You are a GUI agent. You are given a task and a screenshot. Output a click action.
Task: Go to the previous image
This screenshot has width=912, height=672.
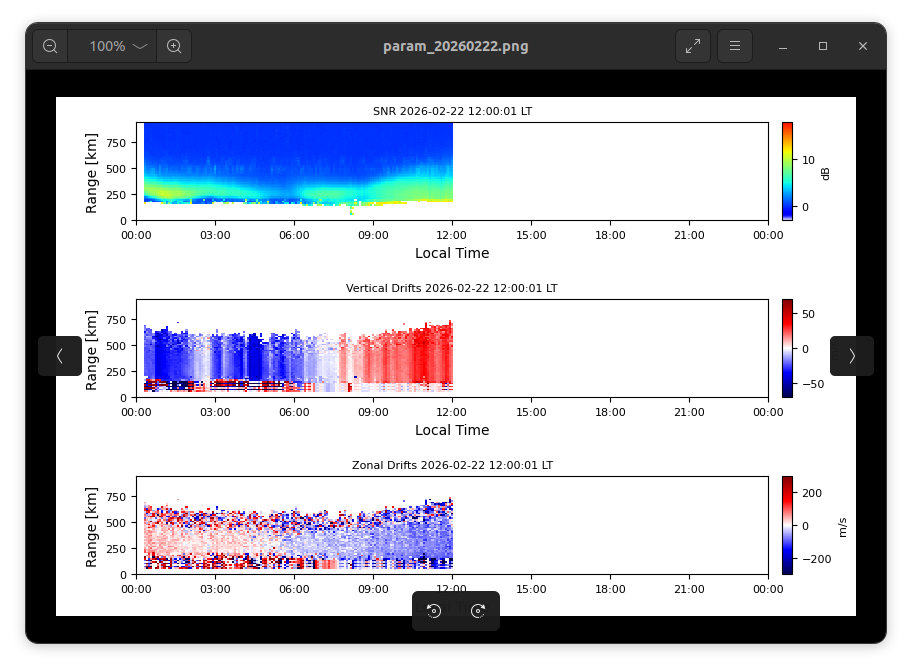click(x=60, y=356)
